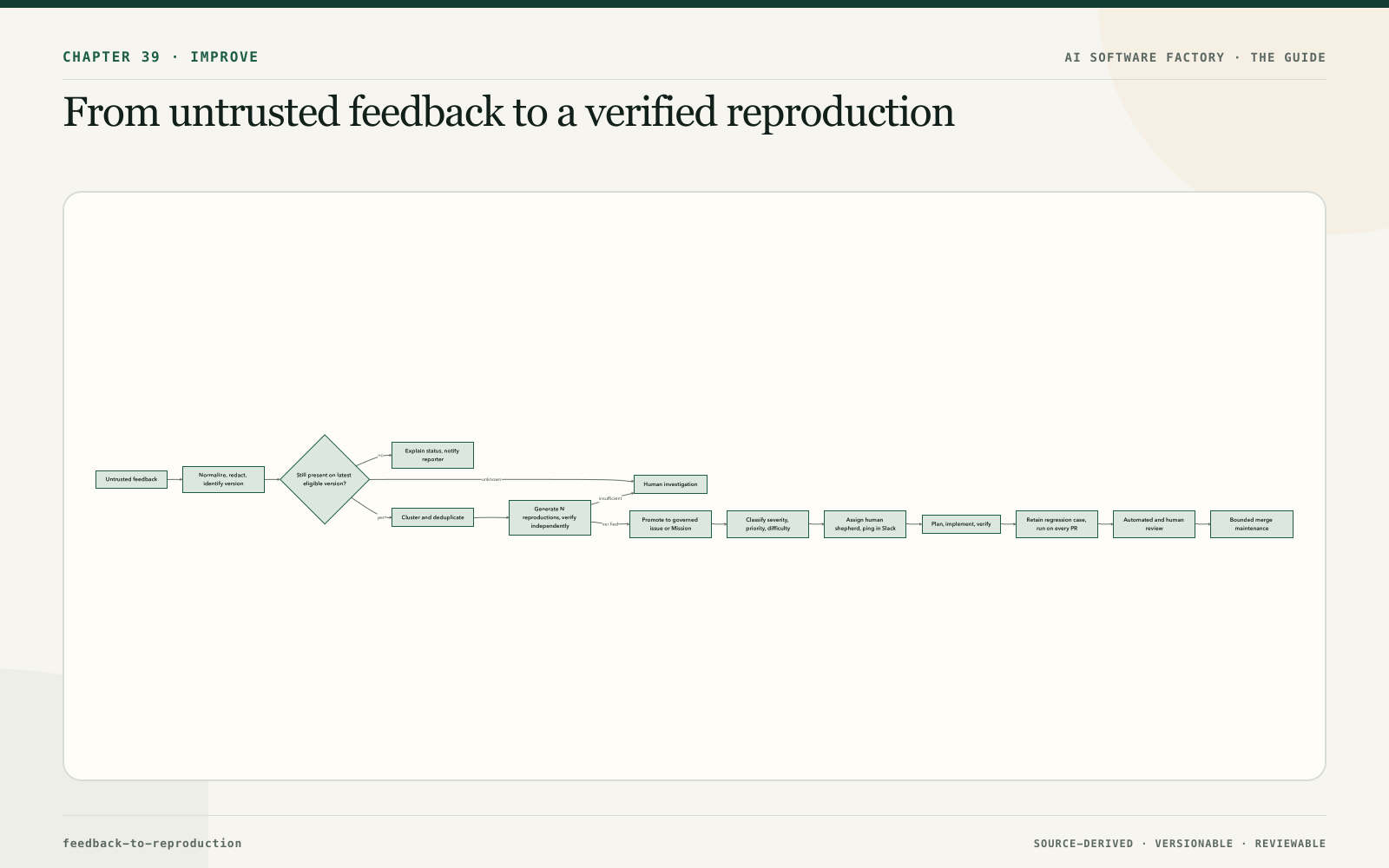Image resolution: width=1389 pixels, height=868 pixels.
Task: Click the 'yes' edge label near the diamond
Action: point(380,517)
